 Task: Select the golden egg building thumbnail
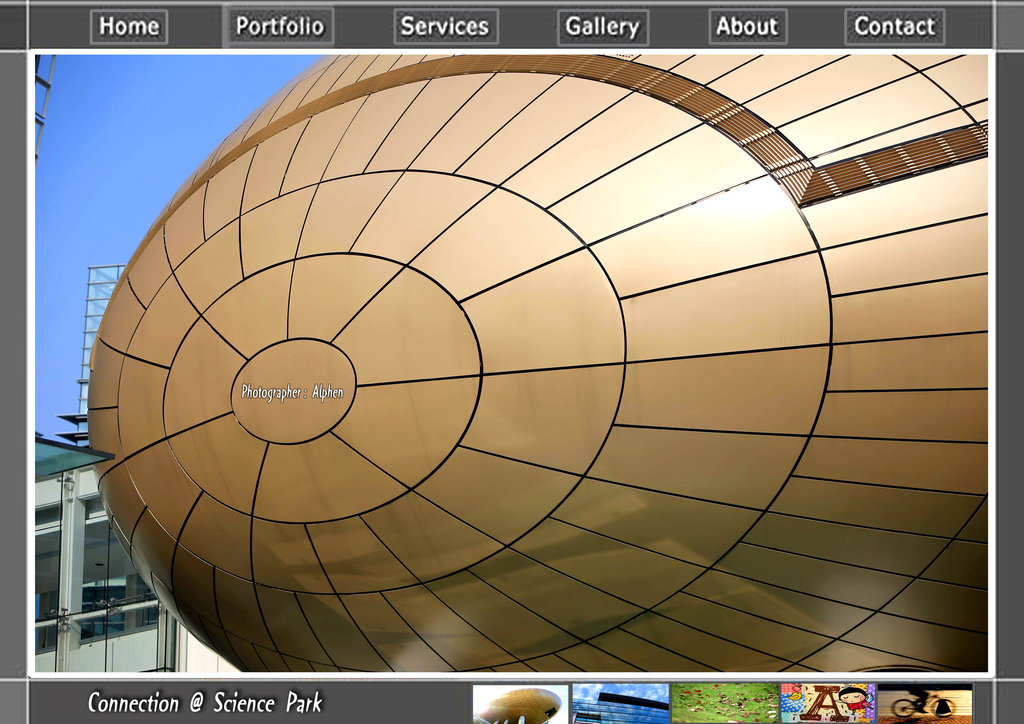pos(520,704)
